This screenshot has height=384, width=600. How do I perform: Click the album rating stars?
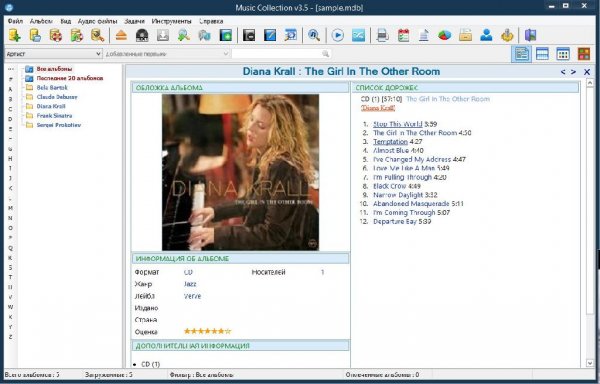tap(208, 331)
